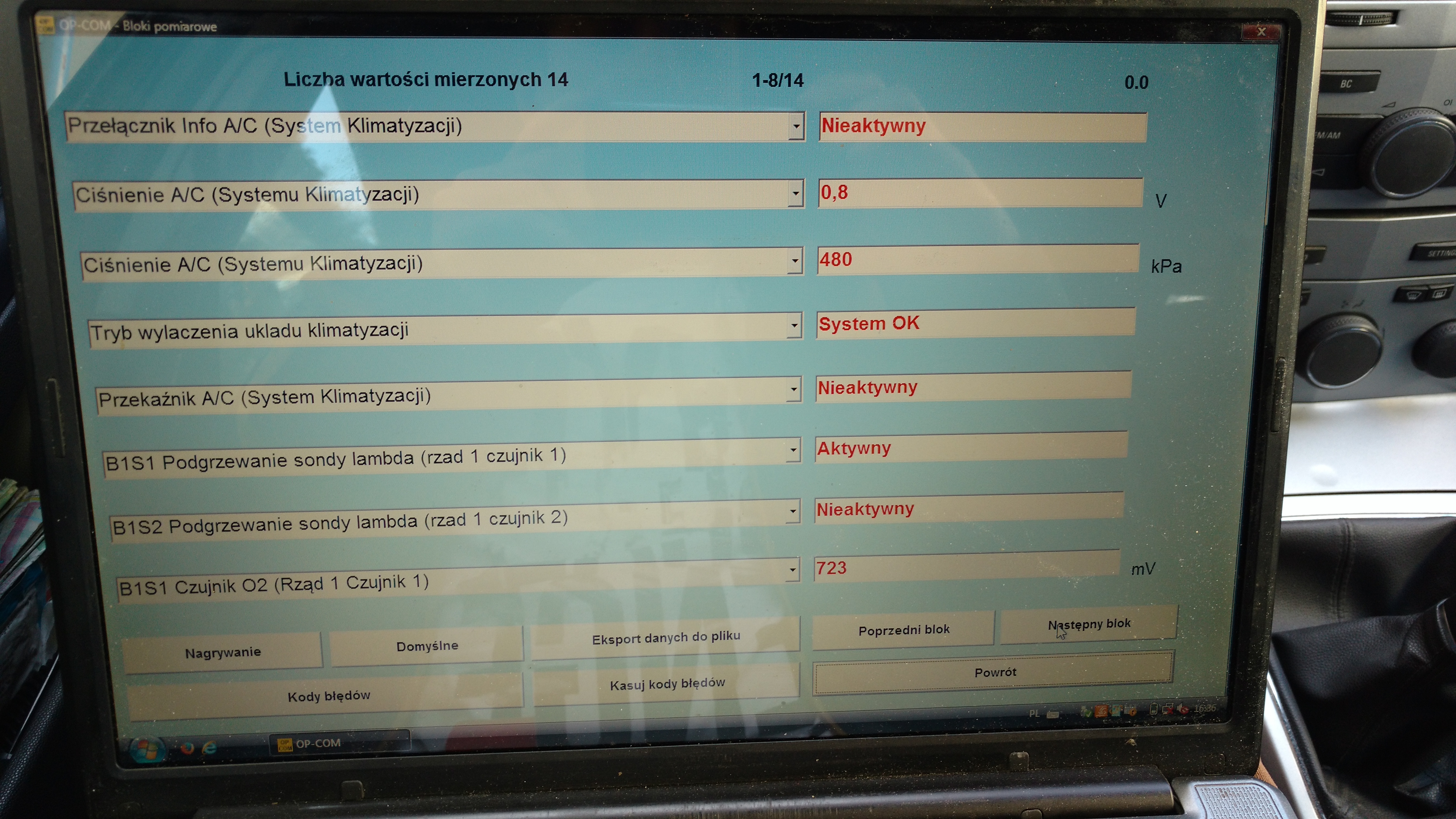
Task: Expand the Przełącznik Info A/C dropdown
Action: click(x=796, y=126)
